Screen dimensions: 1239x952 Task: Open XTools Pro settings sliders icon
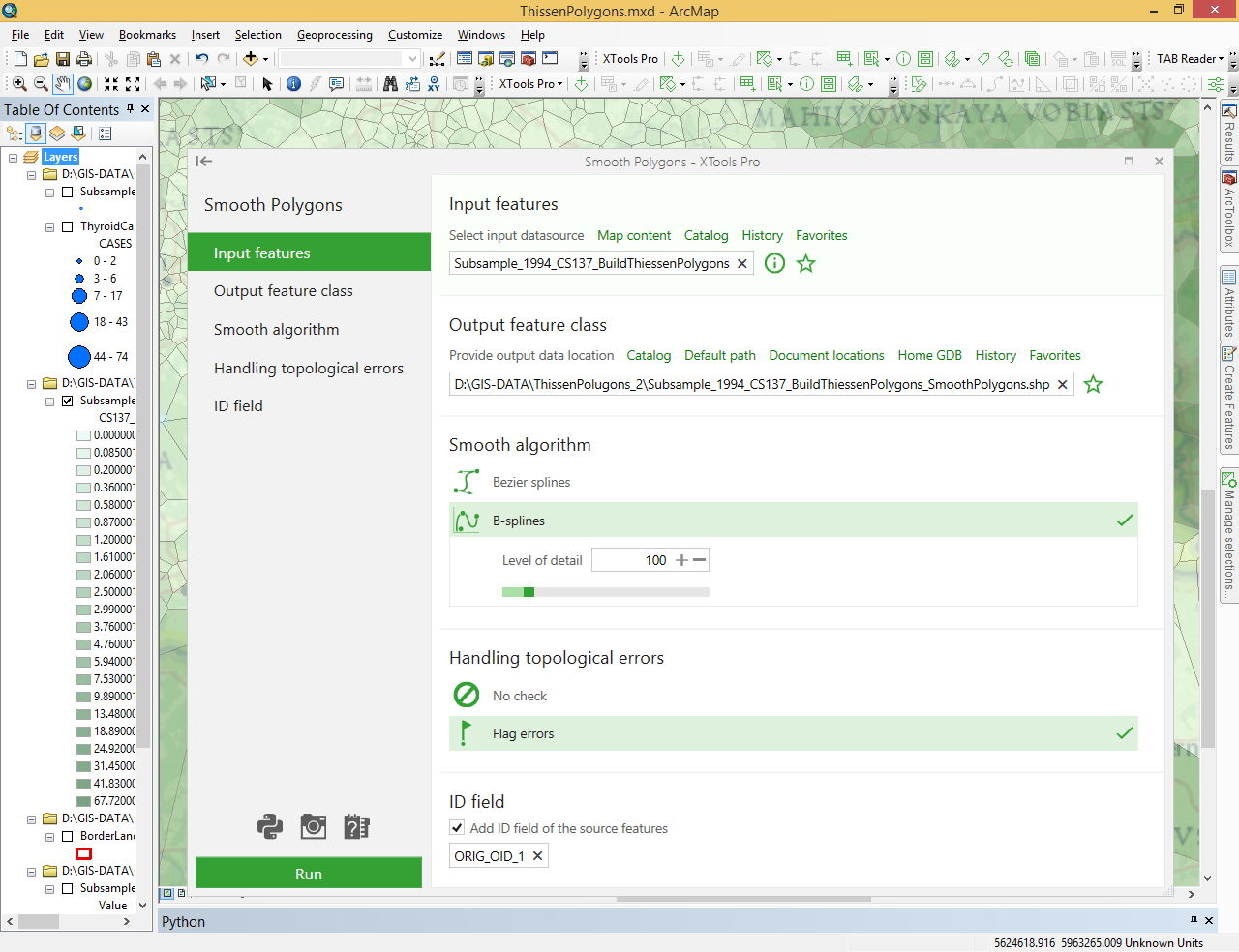click(x=1215, y=84)
